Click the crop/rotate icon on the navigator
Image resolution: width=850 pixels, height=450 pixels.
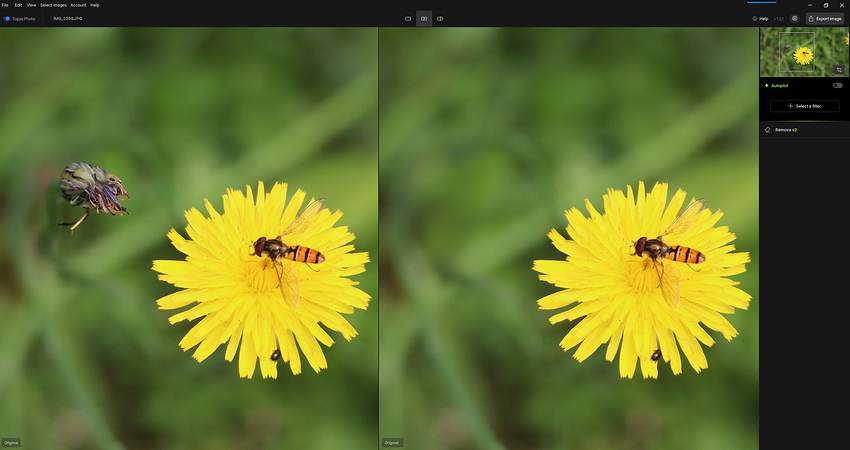(x=839, y=70)
